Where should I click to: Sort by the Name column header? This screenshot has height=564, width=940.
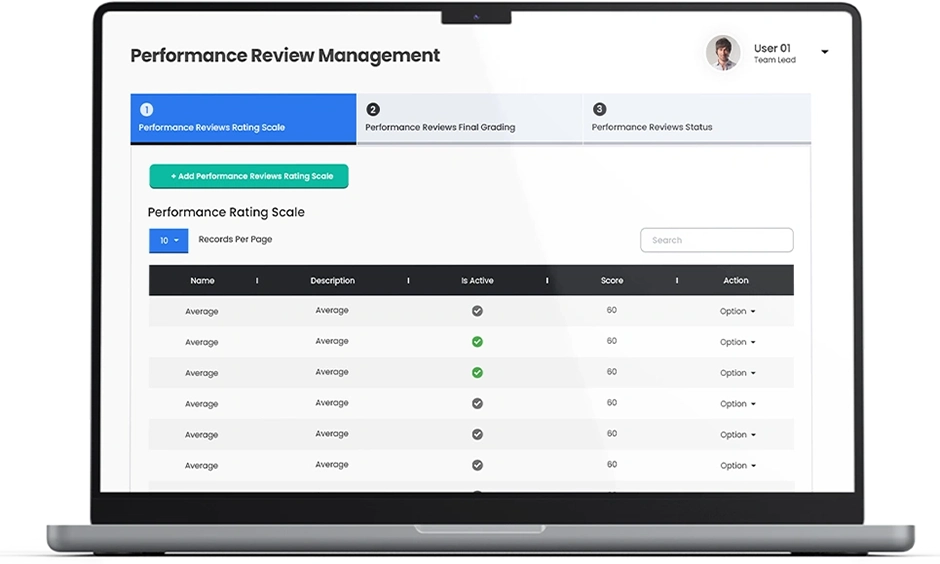coord(202,281)
